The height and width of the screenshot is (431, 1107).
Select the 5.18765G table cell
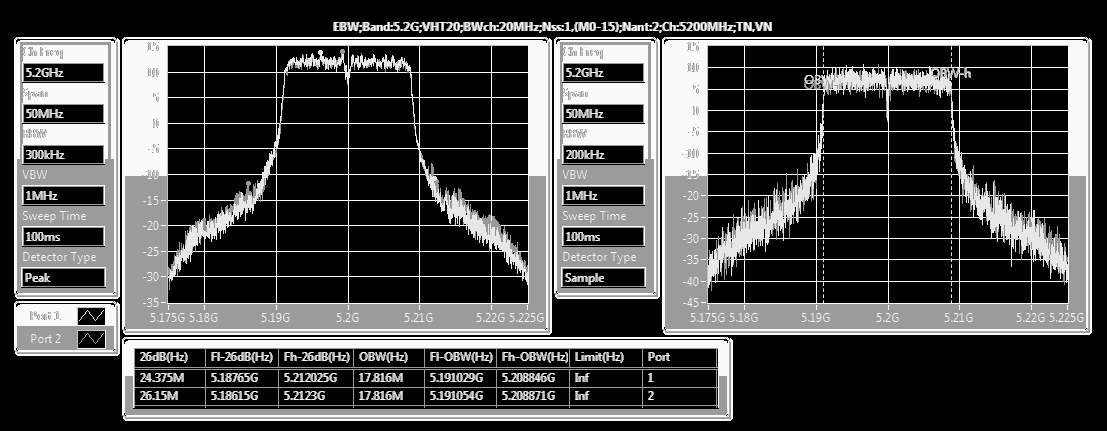pos(244,378)
